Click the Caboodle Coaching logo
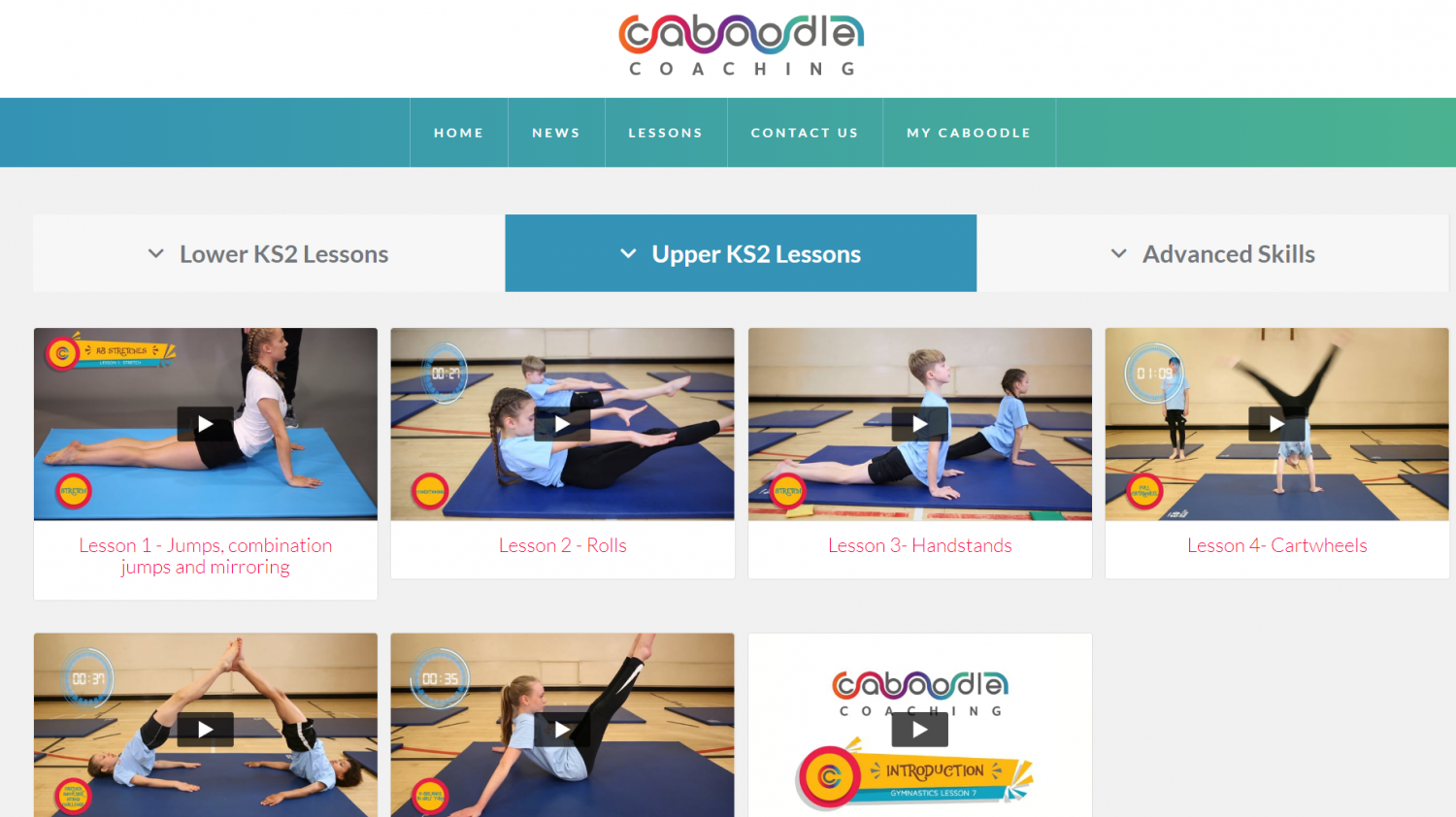This screenshot has width=1456, height=817. 742,45
